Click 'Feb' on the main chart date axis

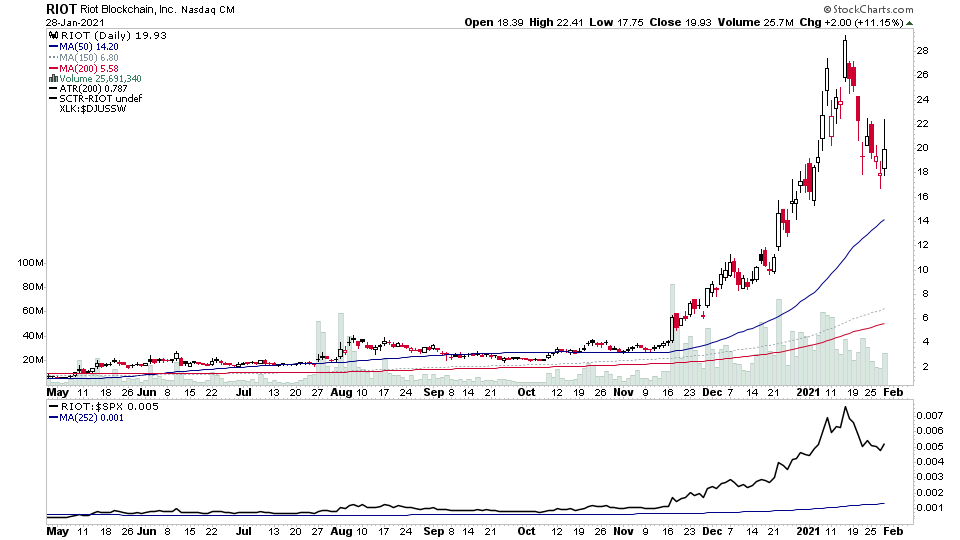click(x=893, y=392)
